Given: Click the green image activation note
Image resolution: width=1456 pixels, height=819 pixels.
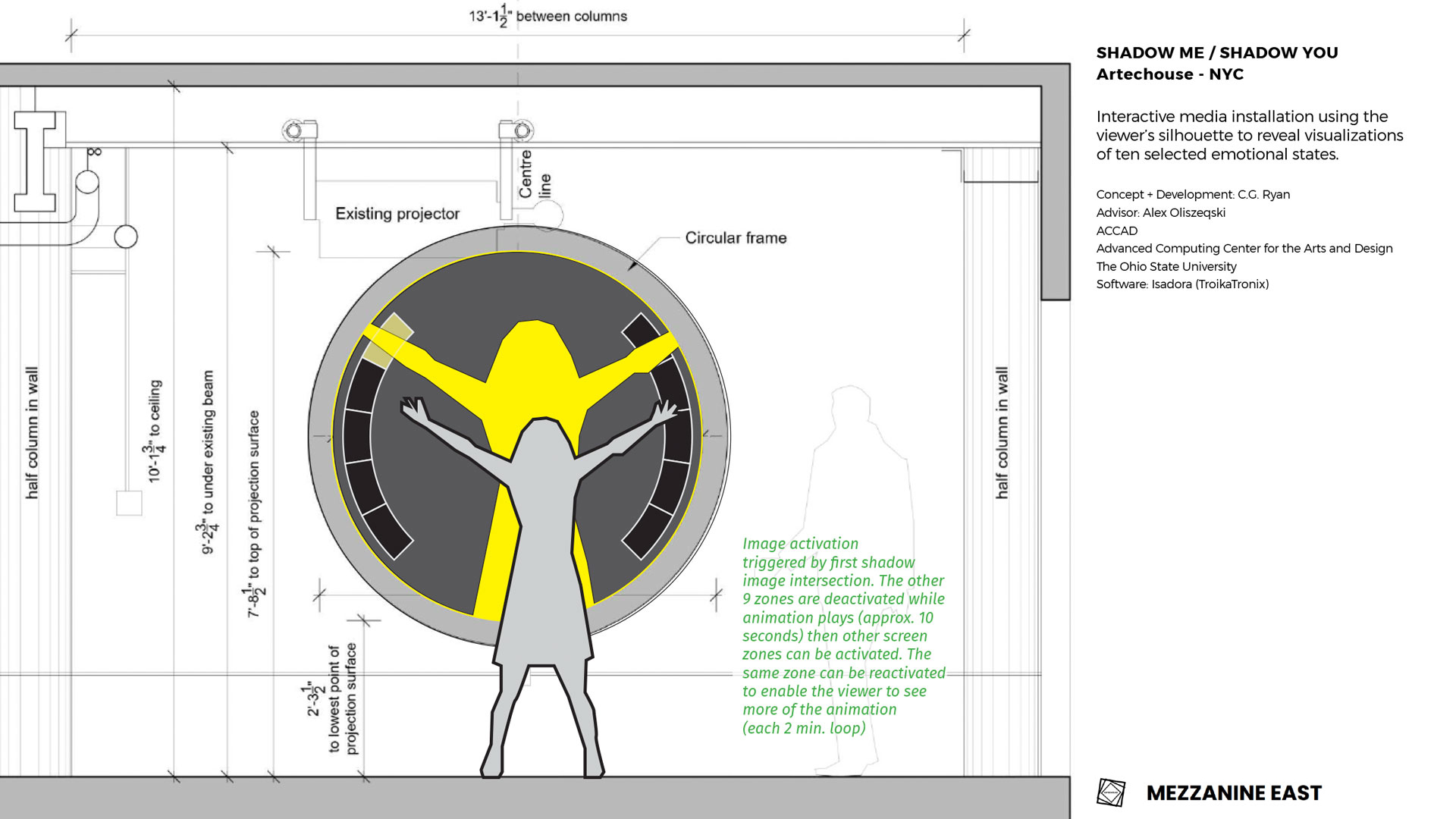Looking at the screenshot, I should tap(843, 635).
